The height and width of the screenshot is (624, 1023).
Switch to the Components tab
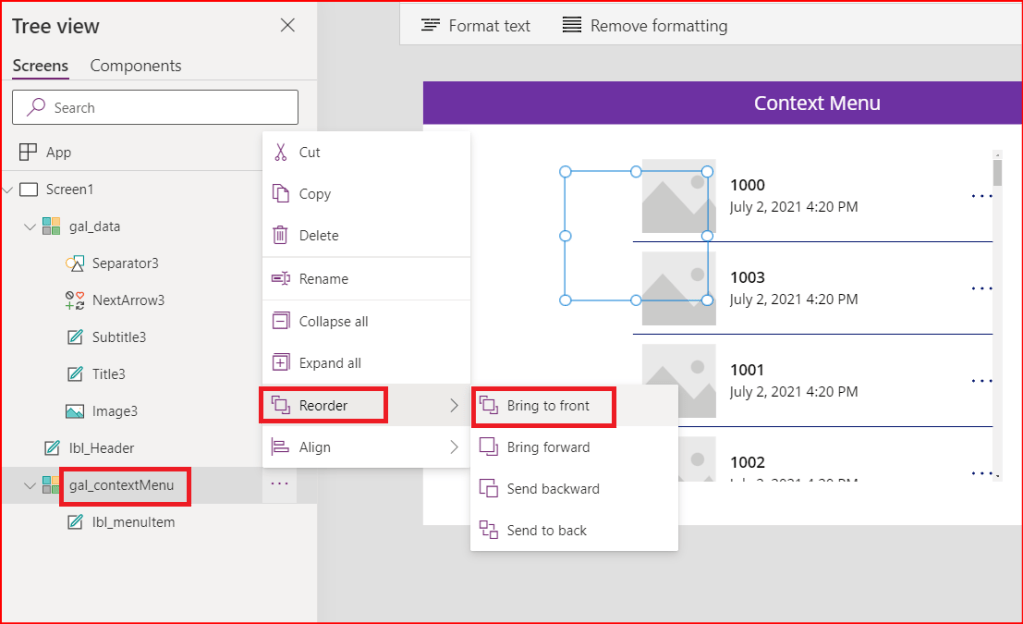(136, 66)
